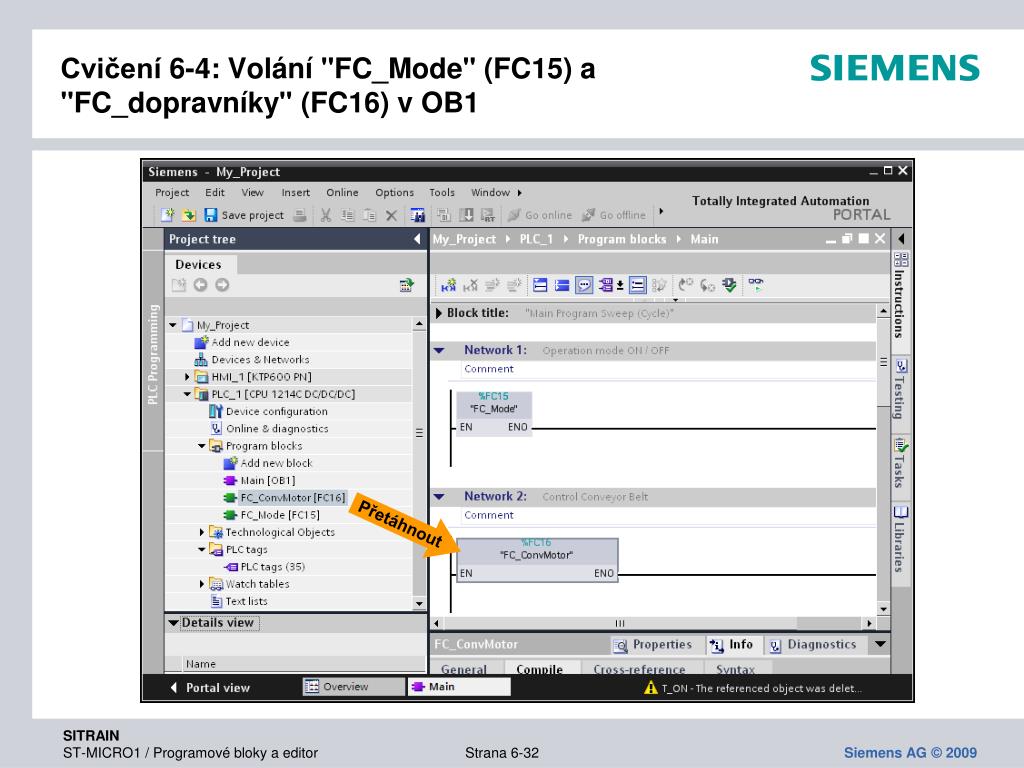Image resolution: width=1024 pixels, height=768 pixels.
Task: Collapse the Project tree panel arrow
Action: [x=417, y=239]
